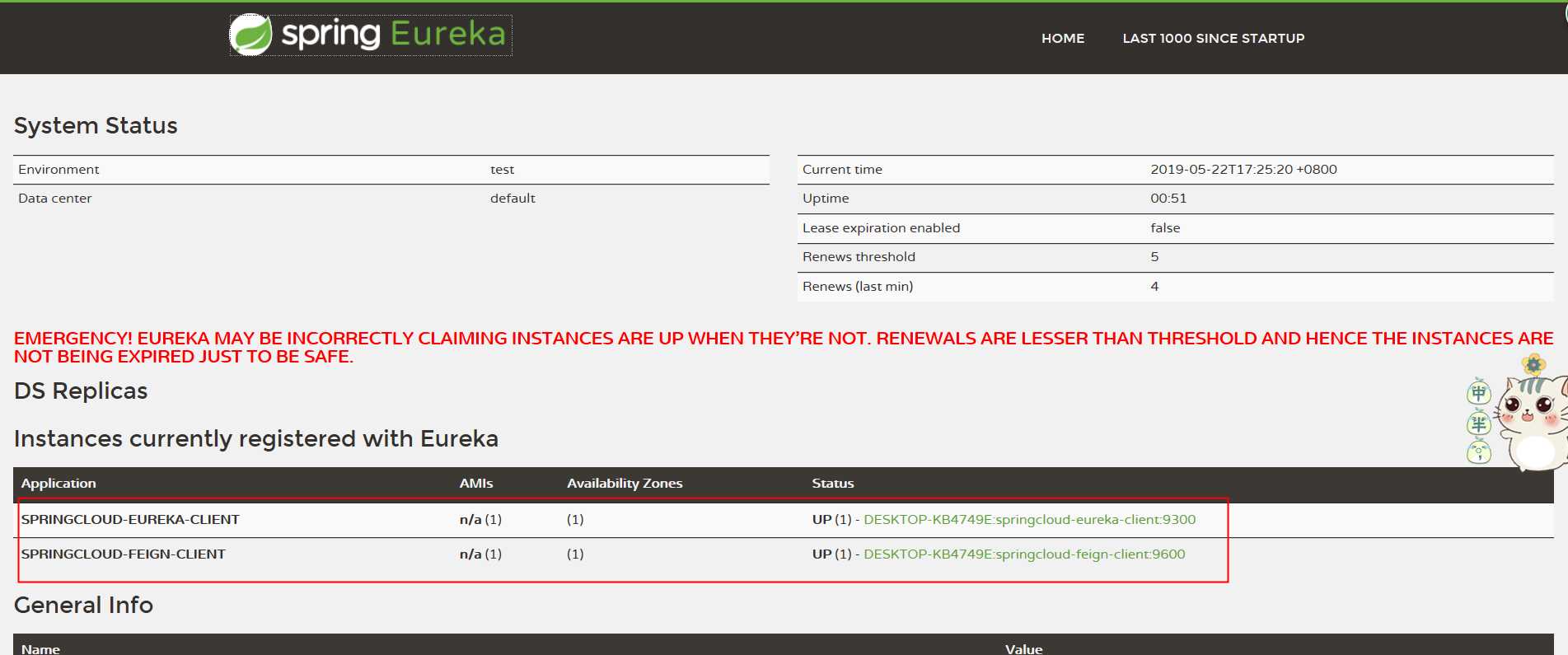The width and height of the screenshot is (1568, 655).
Task: Click the Spring Eureka logo
Action: (x=370, y=35)
